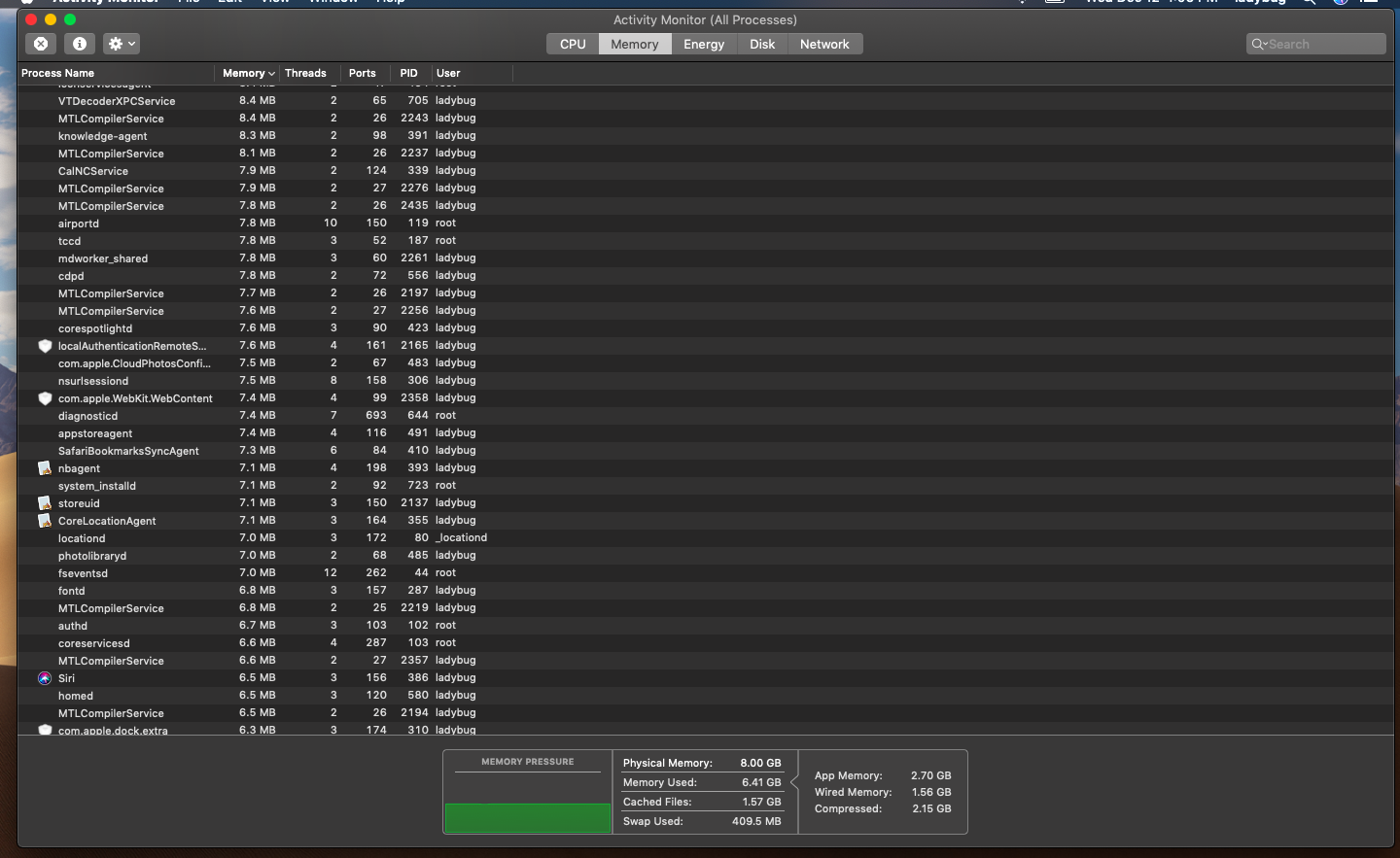This screenshot has width=1400, height=858.
Task: Select MTLCompilerService row with PID 2435
Action: [705, 206]
